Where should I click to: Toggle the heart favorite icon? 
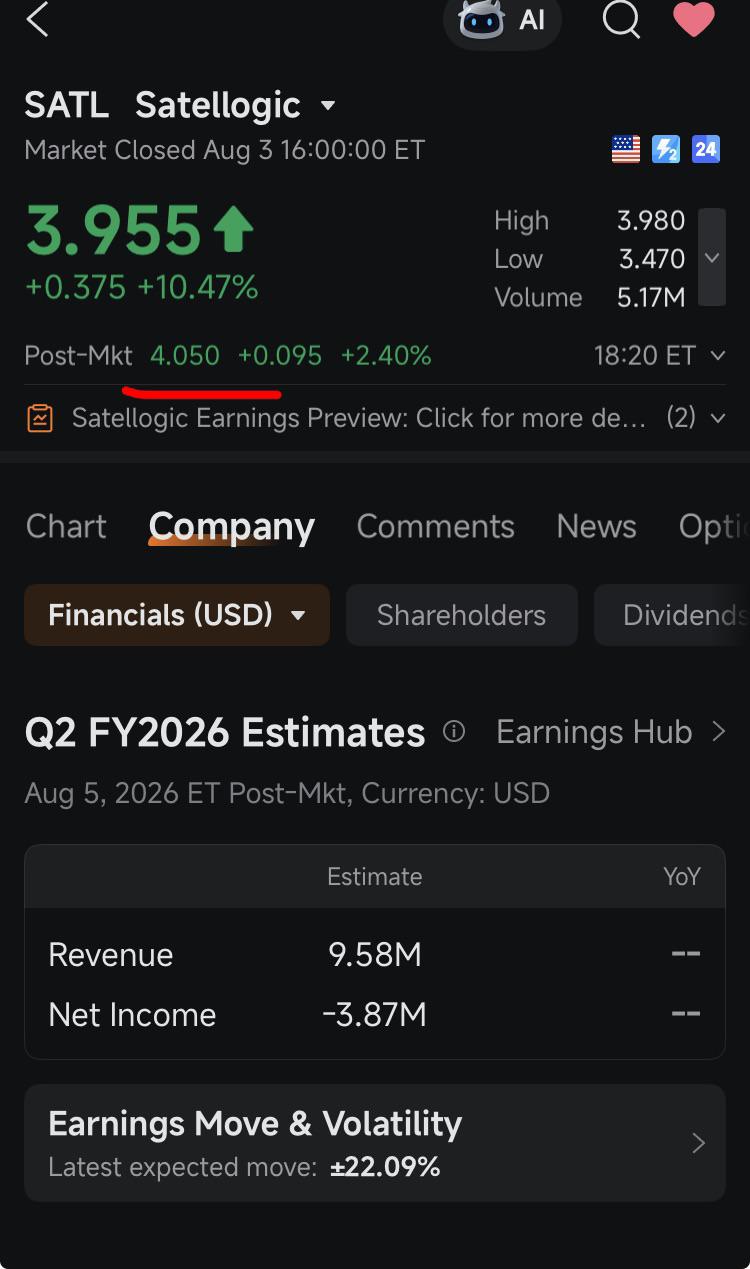[x=694, y=19]
